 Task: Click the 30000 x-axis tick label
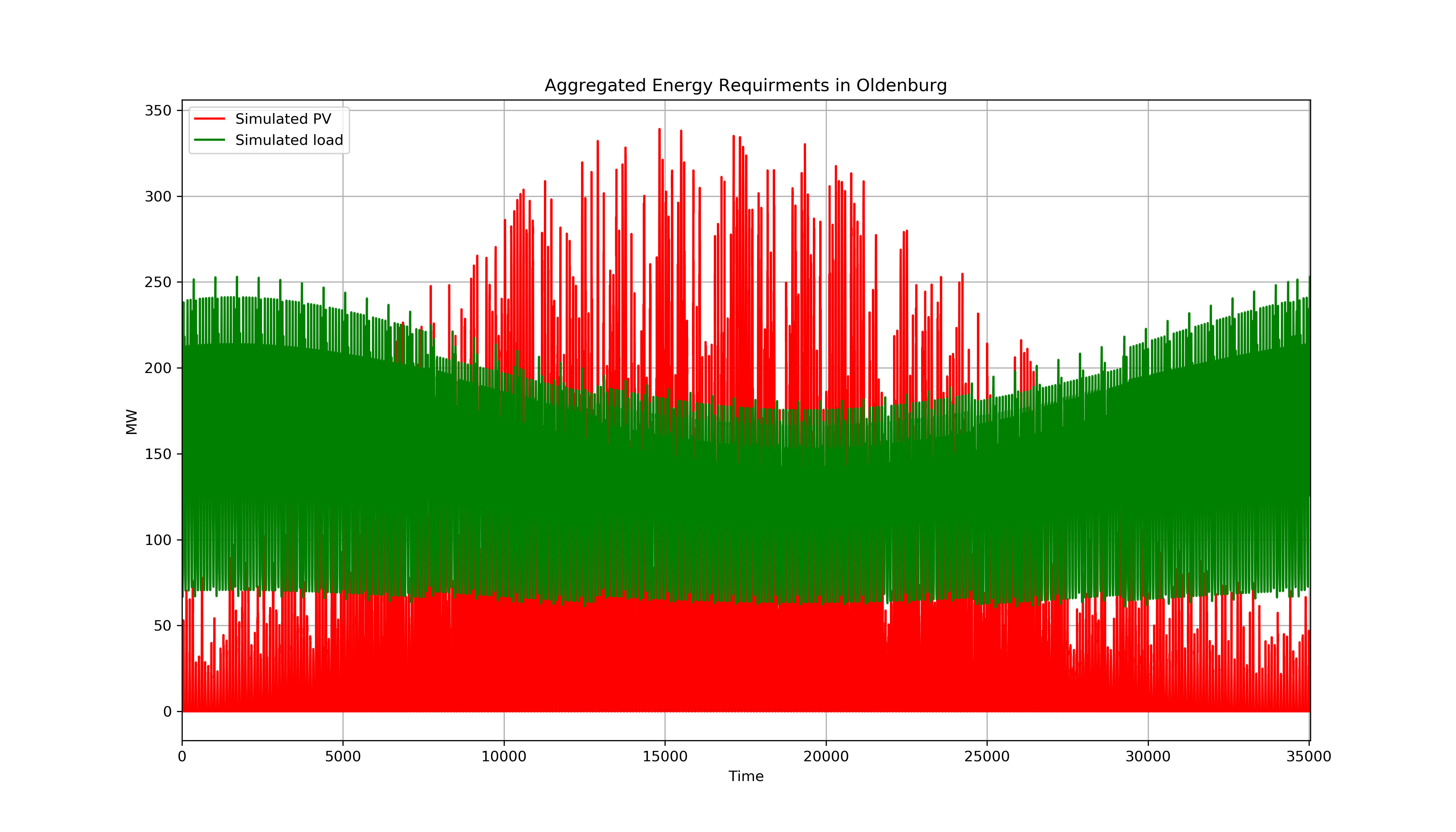1148,756
